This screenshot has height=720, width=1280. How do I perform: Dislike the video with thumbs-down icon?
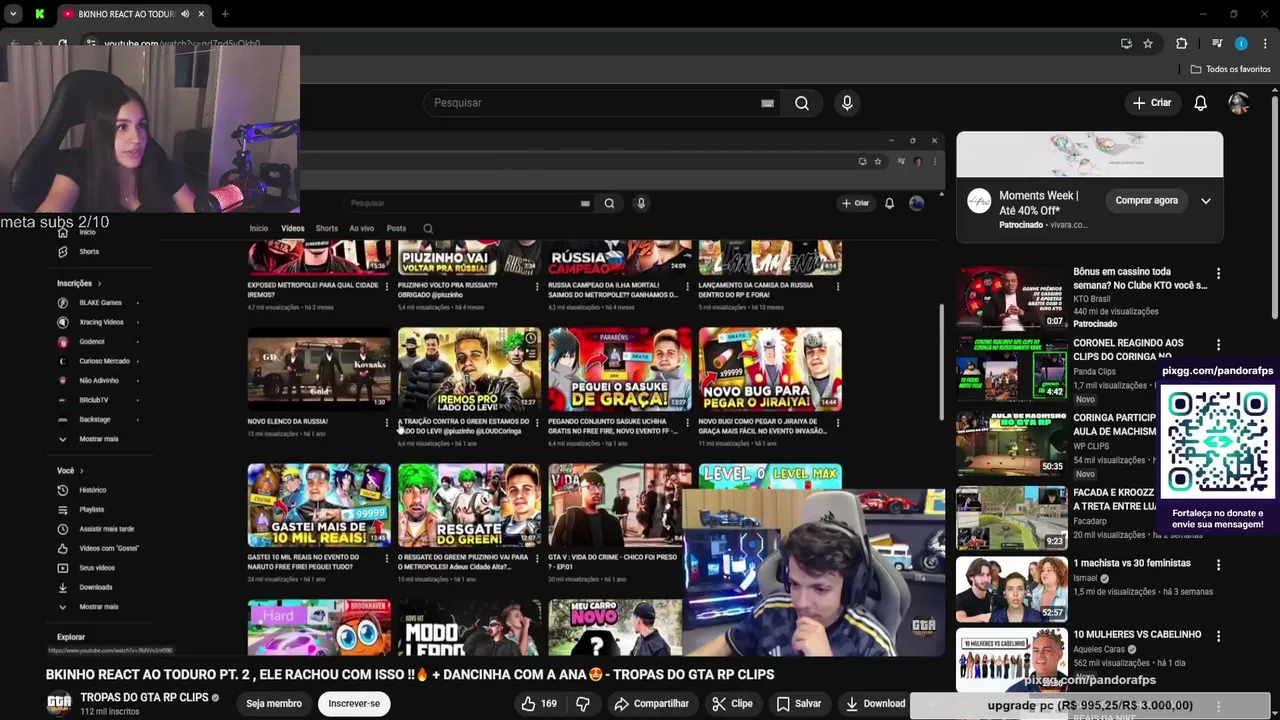(583, 704)
